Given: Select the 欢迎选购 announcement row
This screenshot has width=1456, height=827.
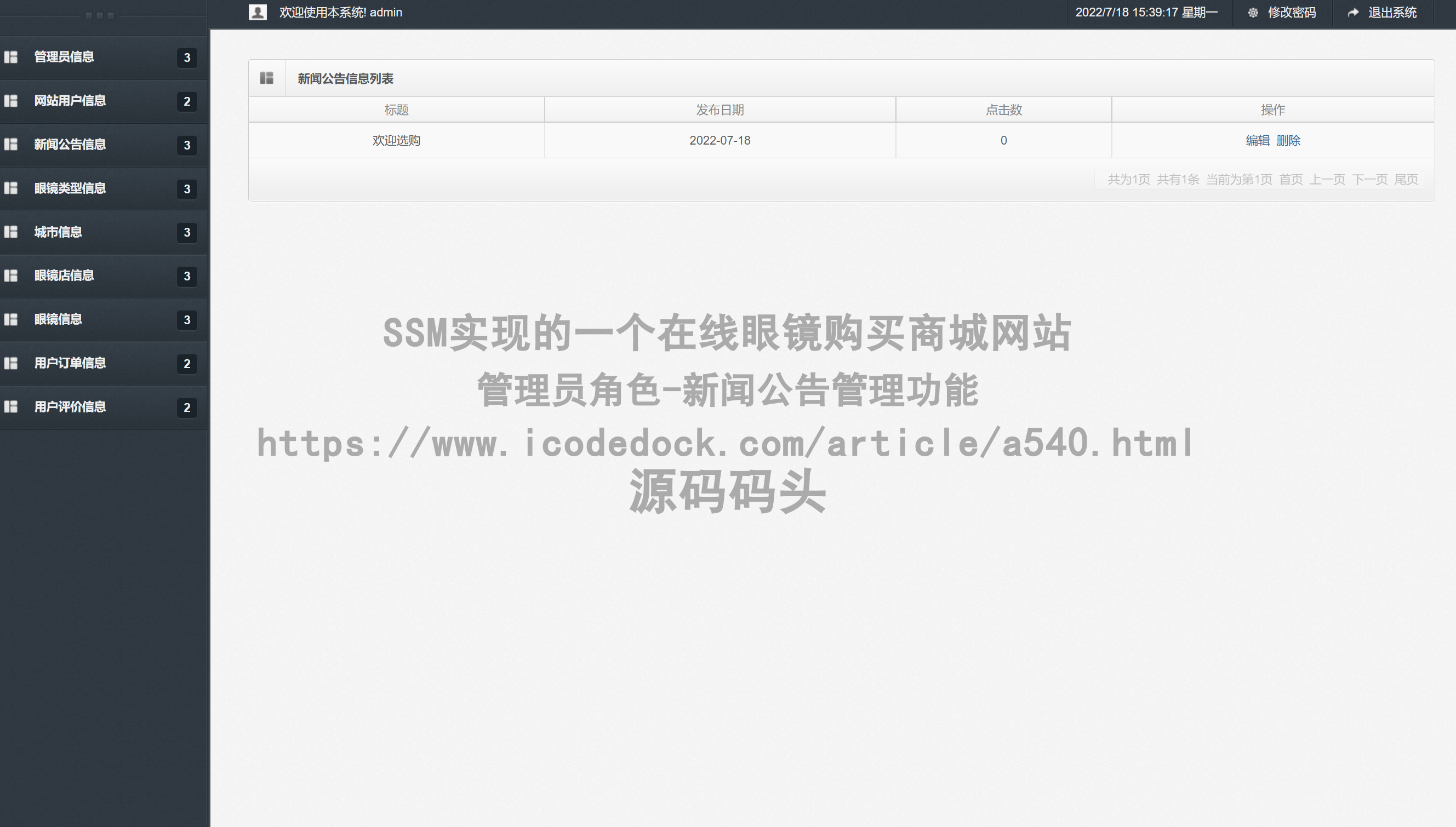Looking at the screenshot, I should 396,140.
